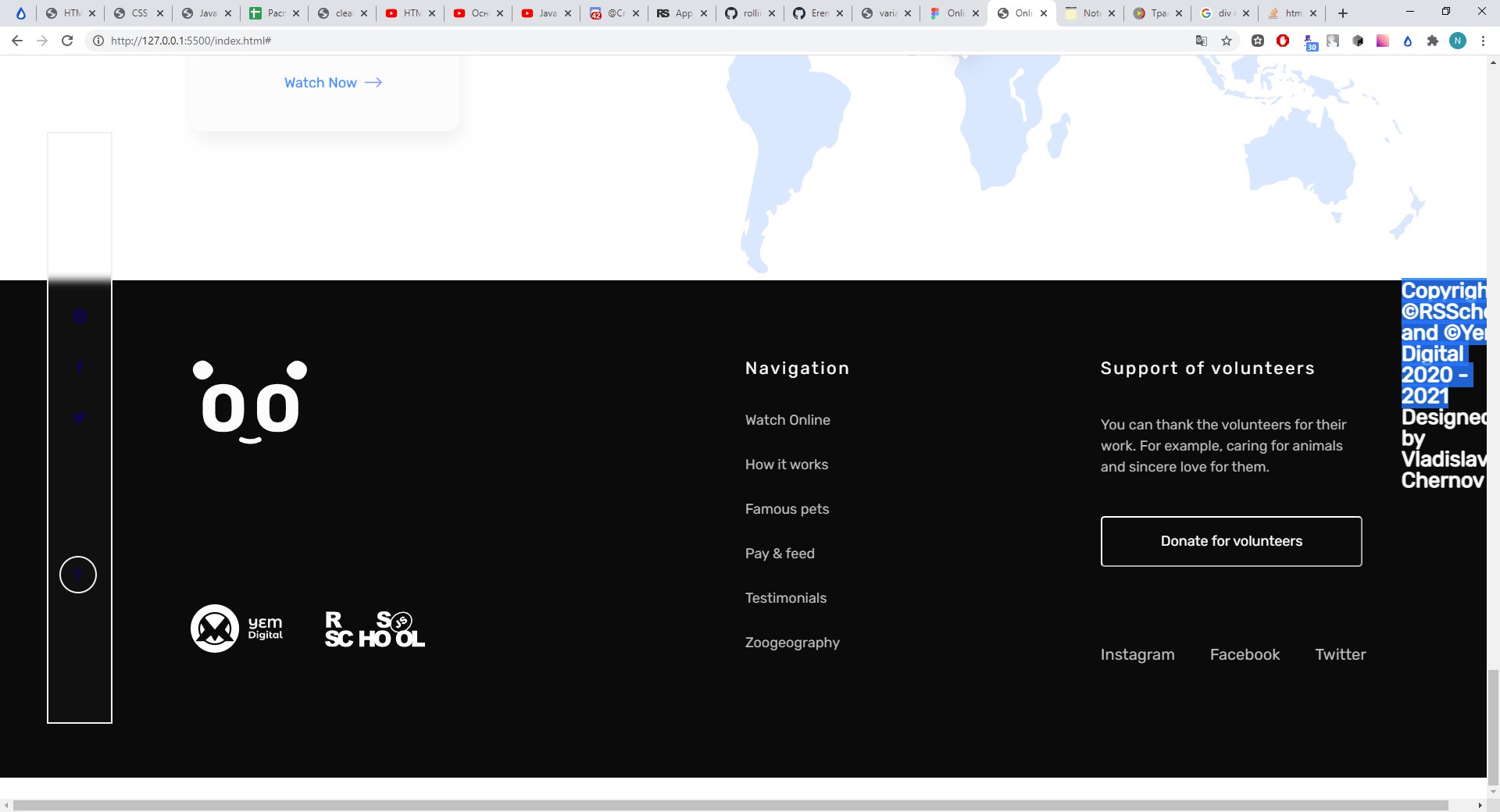Viewport: 1500px width, 812px height.
Task: Click the volunteers paragraph beginning You can thank
Action: click(x=1223, y=446)
